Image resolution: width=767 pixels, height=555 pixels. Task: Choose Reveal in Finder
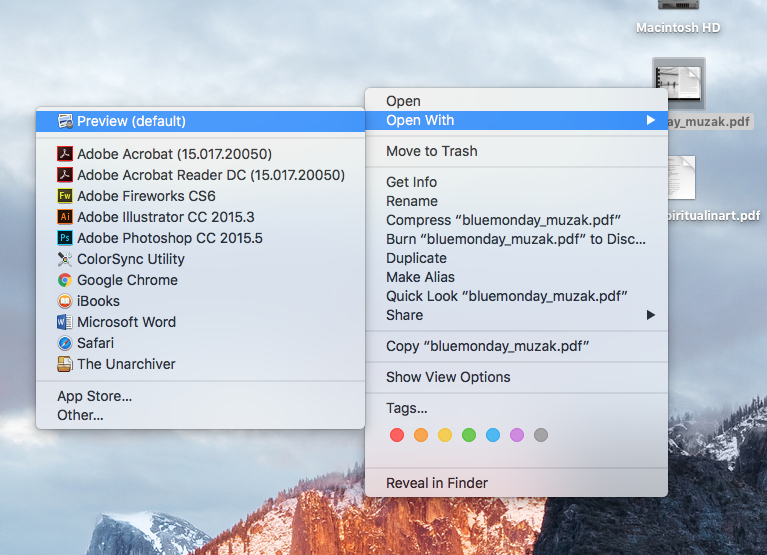pyautogui.click(x=517, y=483)
